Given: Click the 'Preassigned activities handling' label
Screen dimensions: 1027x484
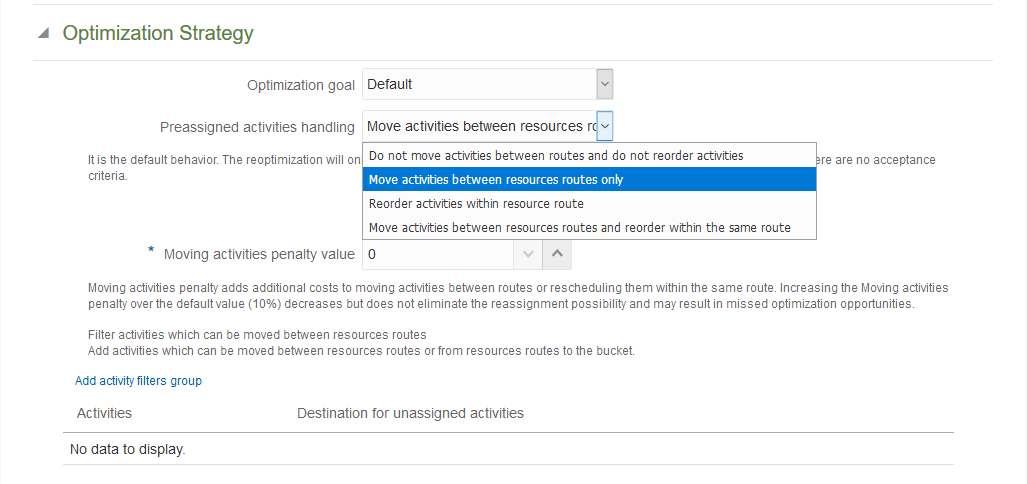Looking at the screenshot, I should tap(257, 128).
